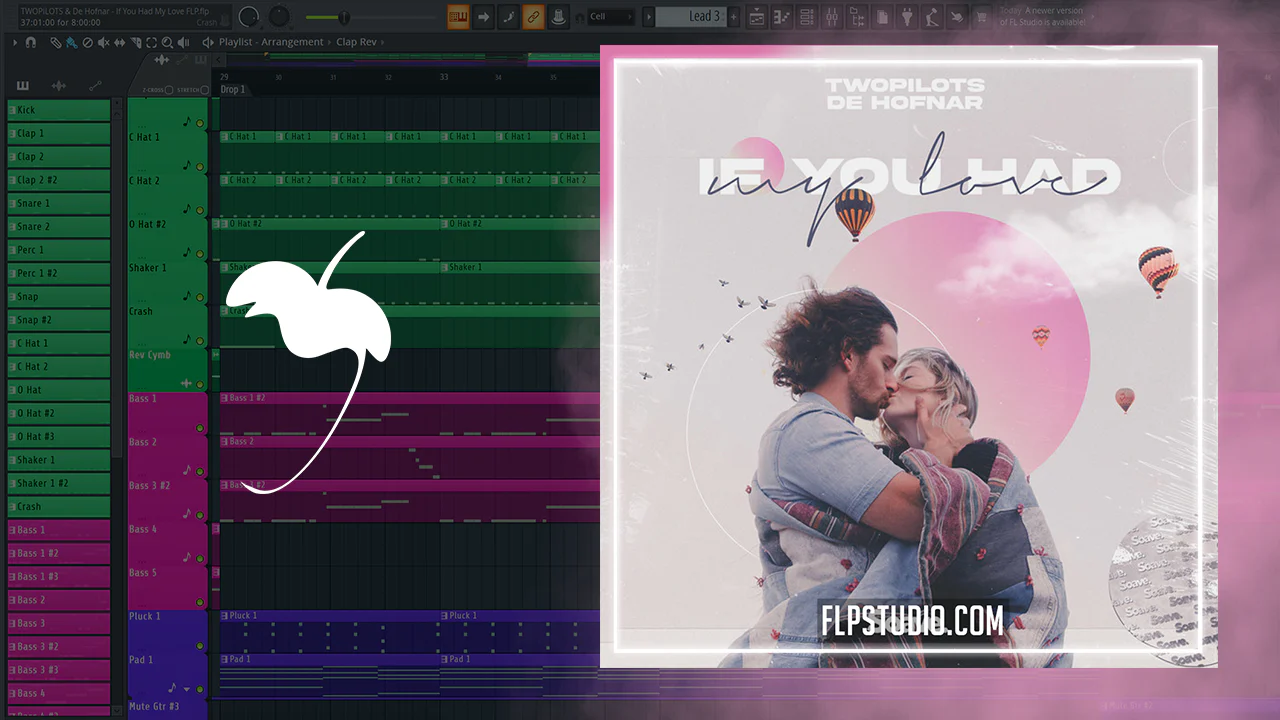The height and width of the screenshot is (720, 1280).
Task: Click the speaker icon before Playlist title
Action: point(208,43)
